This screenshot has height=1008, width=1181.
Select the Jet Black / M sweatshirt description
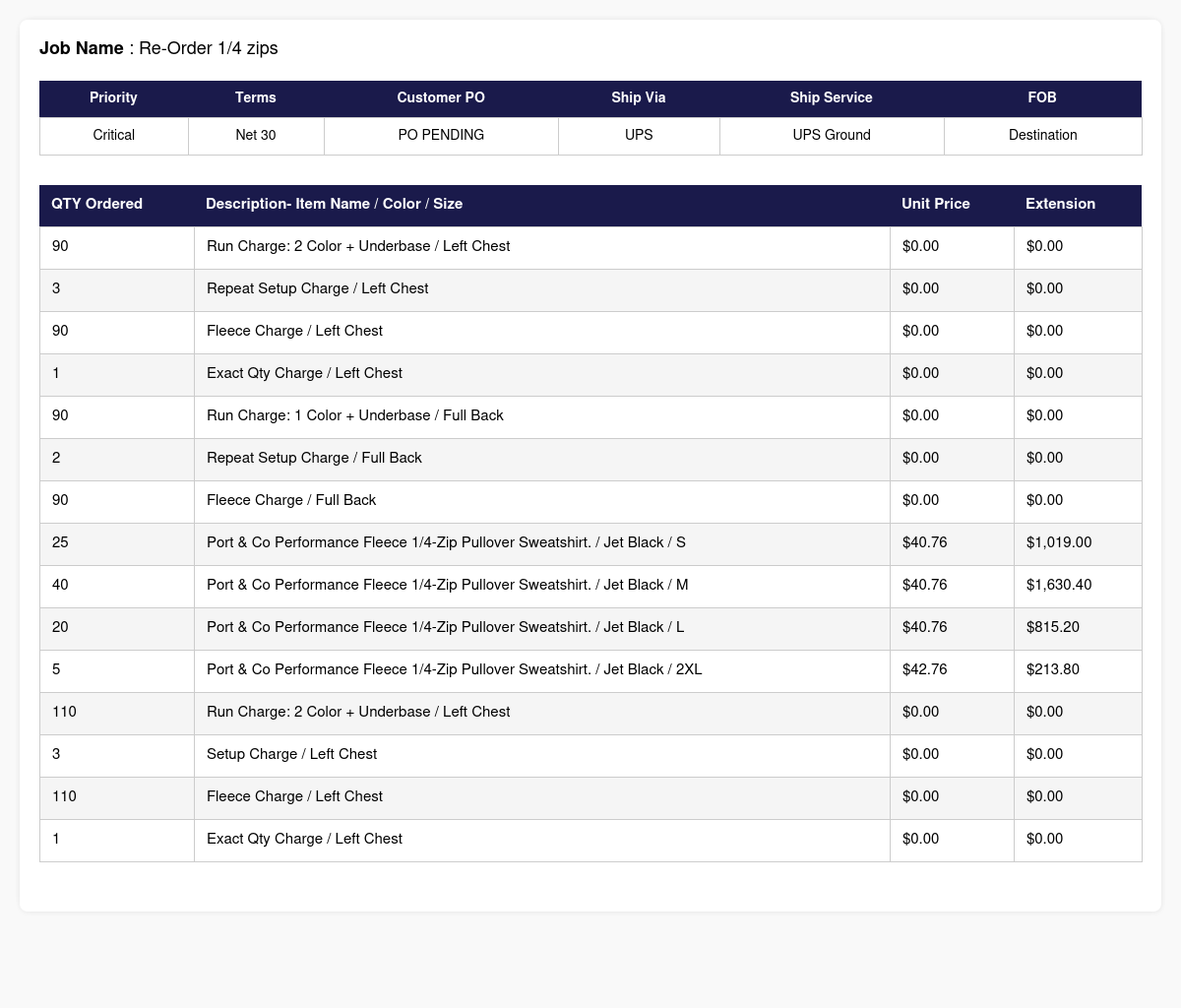click(x=448, y=585)
